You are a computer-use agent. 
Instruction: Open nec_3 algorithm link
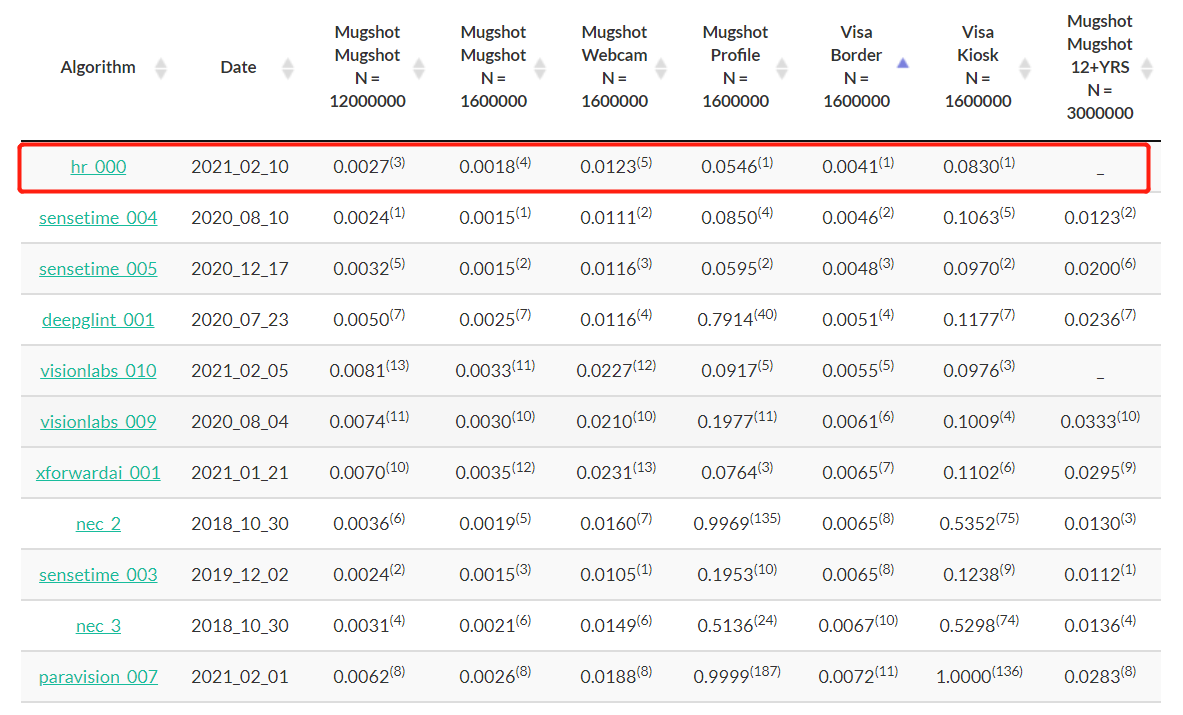click(x=98, y=626)
